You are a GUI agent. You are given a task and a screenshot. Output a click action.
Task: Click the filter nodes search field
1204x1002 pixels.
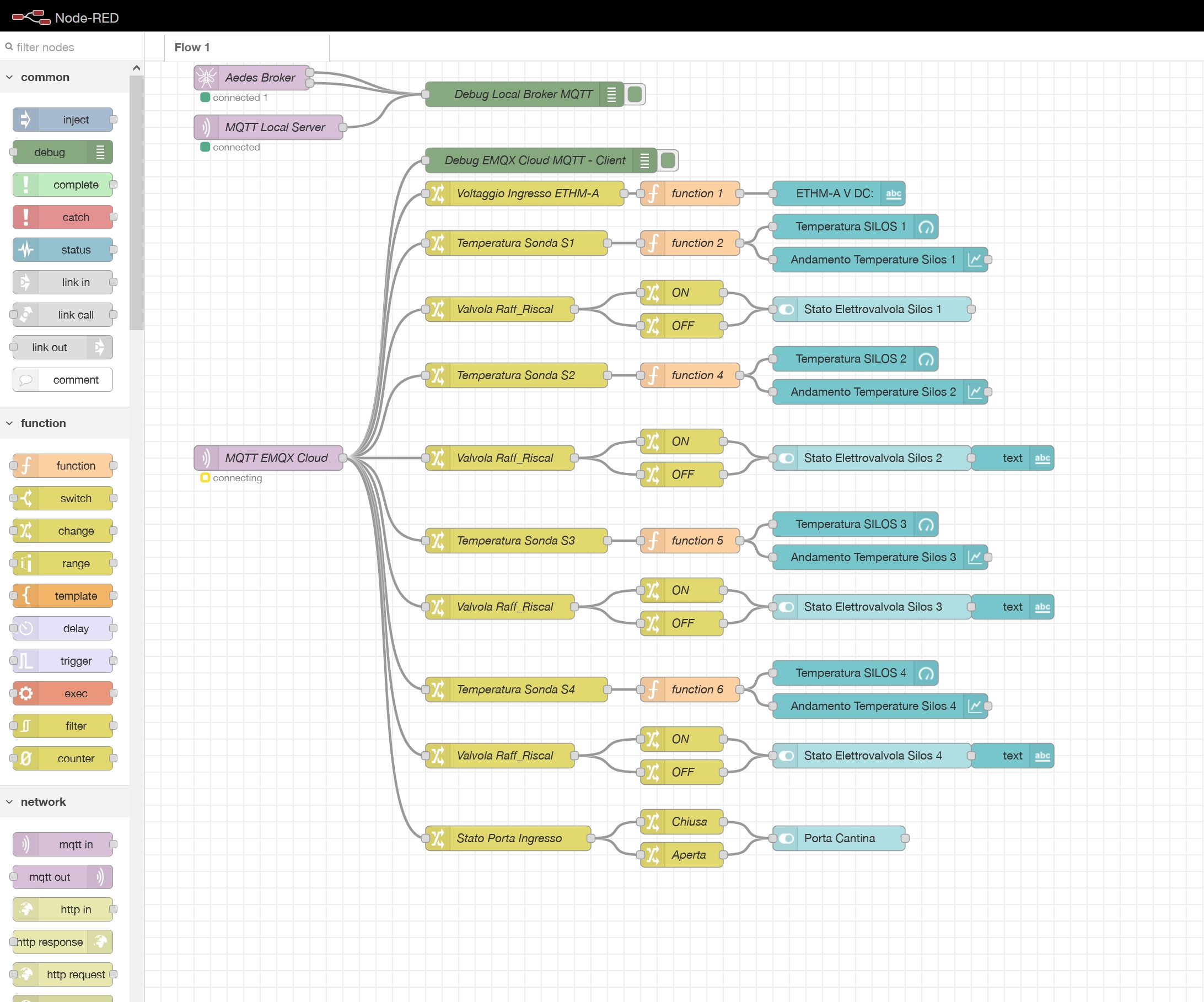pyautogui.click(x=72, y=47)
